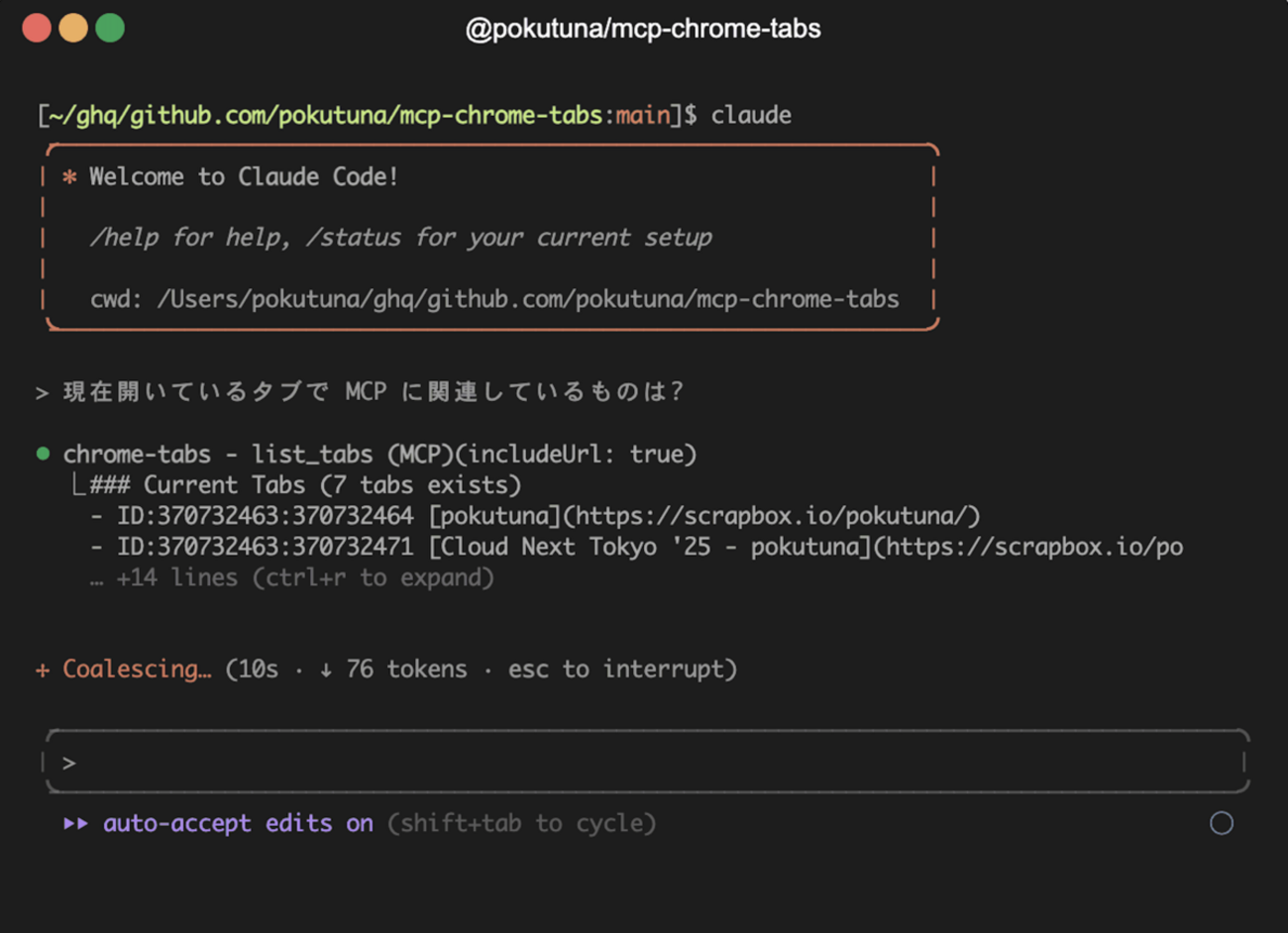Click the orange plus sign before Coalescing
This screenshot has height=933, width=1288.
point(43,670)
